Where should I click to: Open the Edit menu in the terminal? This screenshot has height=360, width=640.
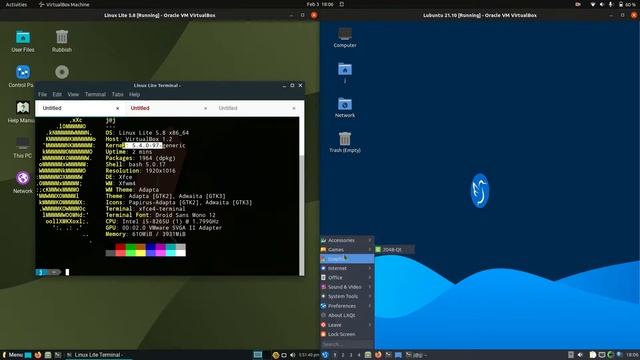(57, 94)
